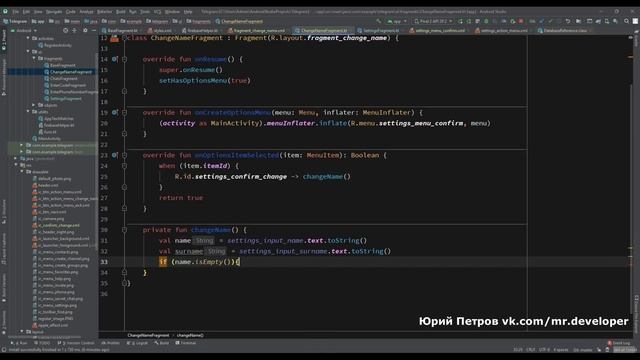
Task: Click the Make Project hammer icon
Action: click(x=379, y=21)
